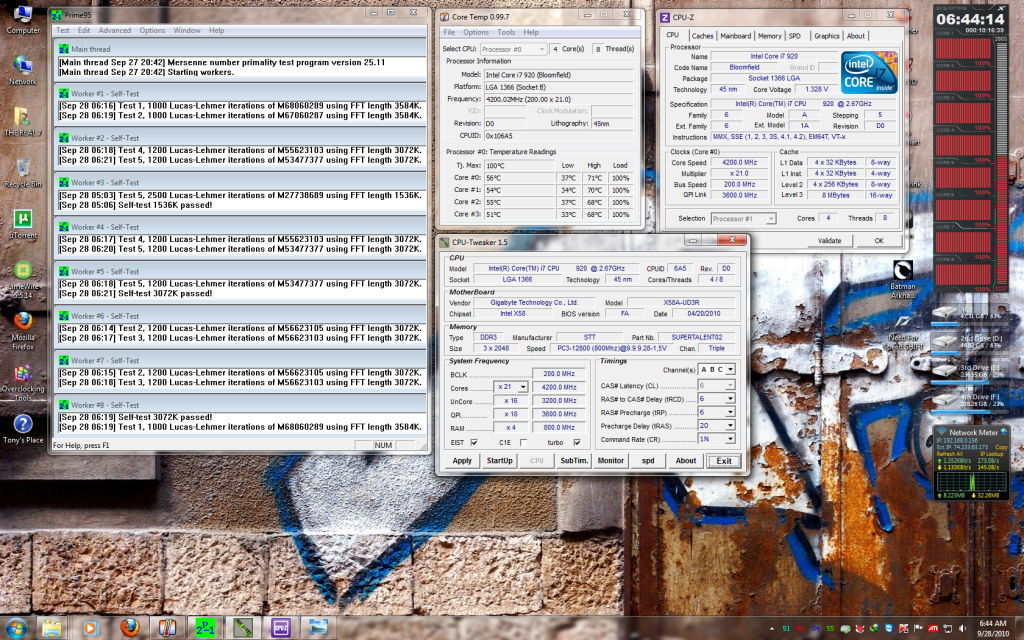Open the Channel(s) A B C dropdown
Image resolution: width=1024 pixels, height=640 pixels.
[x=730, y=370]
